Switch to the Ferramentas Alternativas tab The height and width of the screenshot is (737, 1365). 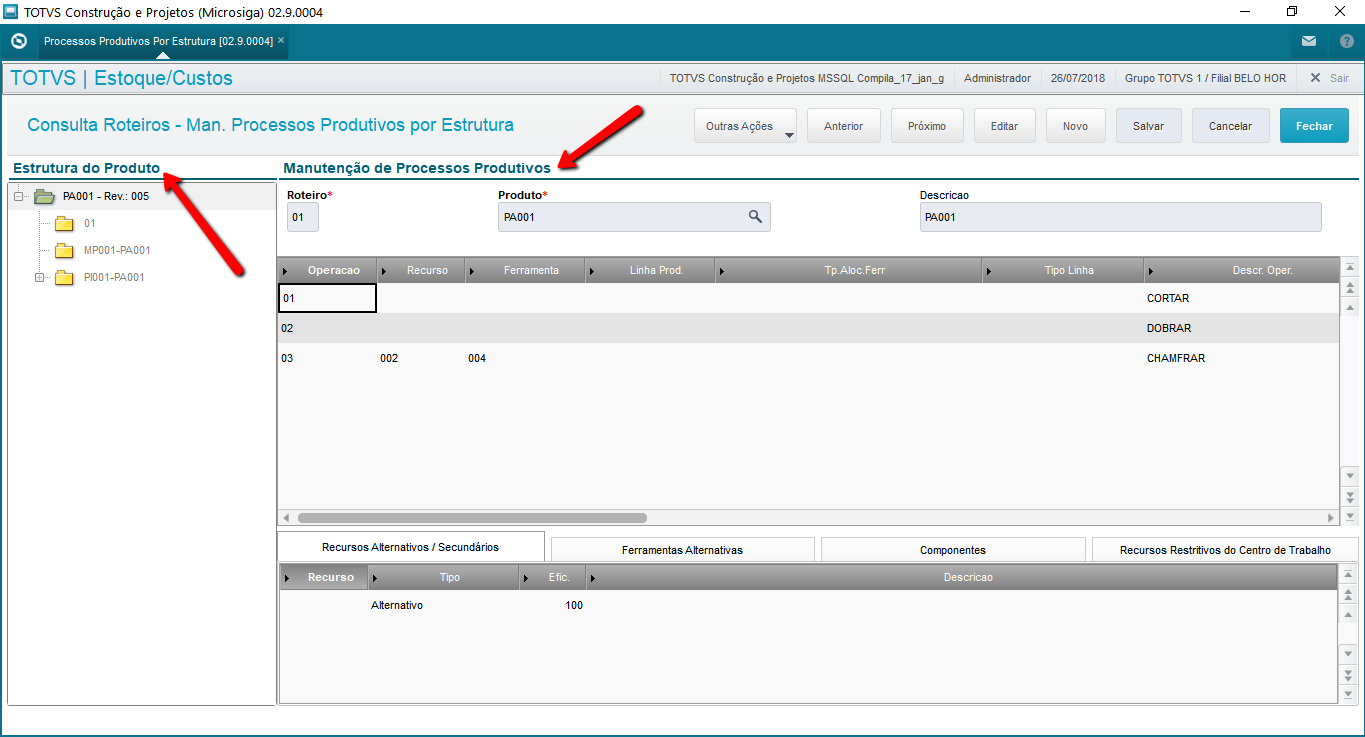pyautogui.click(x=682, y=550)
